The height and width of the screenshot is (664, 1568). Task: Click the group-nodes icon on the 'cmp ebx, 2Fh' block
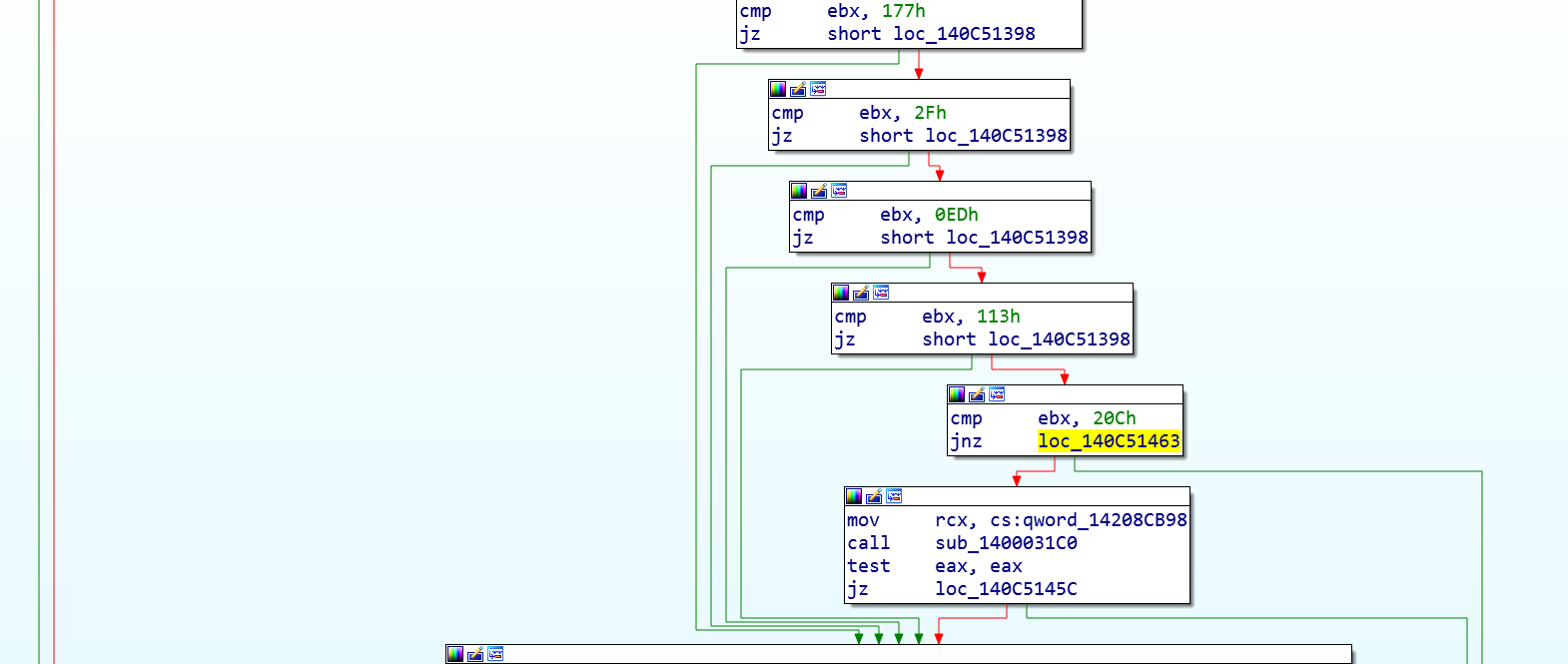(x=818, y=89)
